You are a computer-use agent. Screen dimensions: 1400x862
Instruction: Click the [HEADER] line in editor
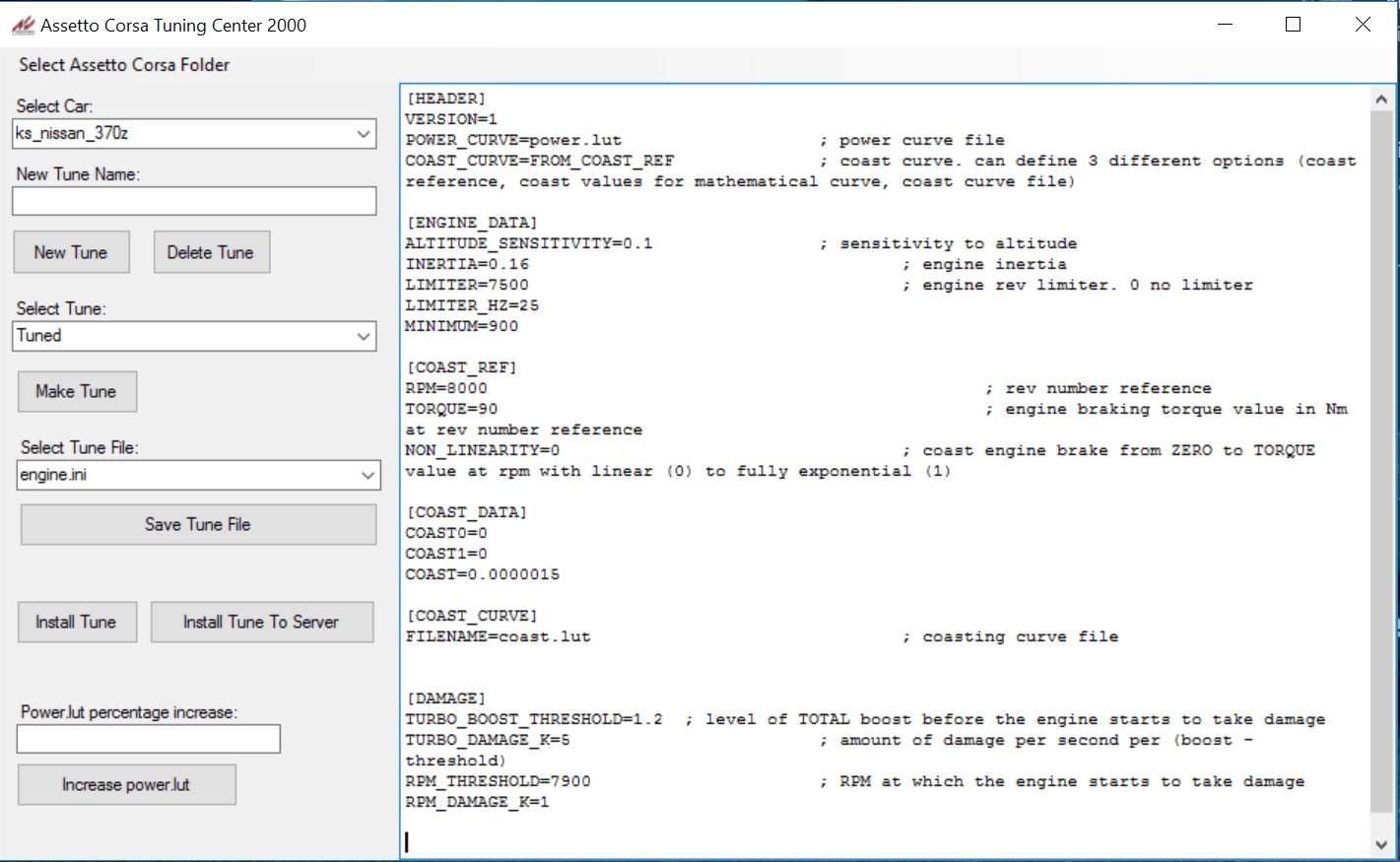(445, 99)
